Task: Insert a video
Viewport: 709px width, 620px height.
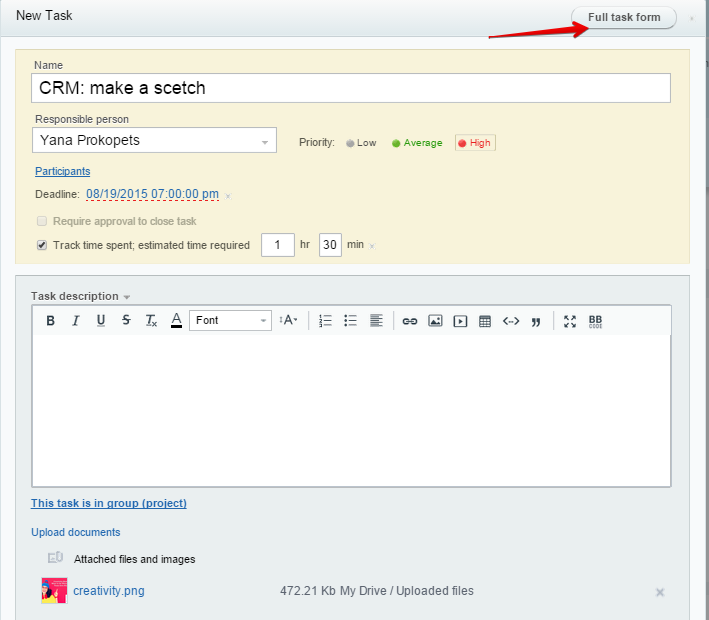Action: 460,322
